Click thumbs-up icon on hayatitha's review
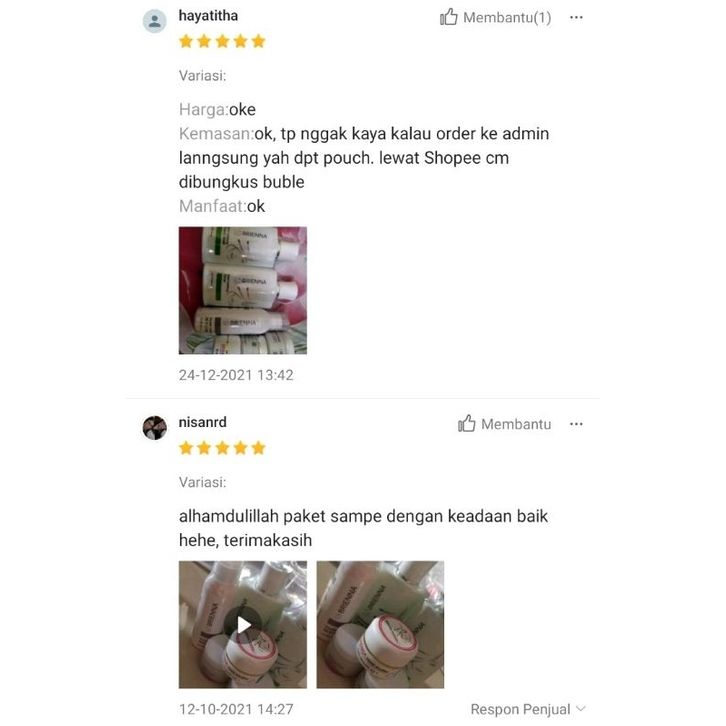726x726 pixels. (x=448, y=17)
